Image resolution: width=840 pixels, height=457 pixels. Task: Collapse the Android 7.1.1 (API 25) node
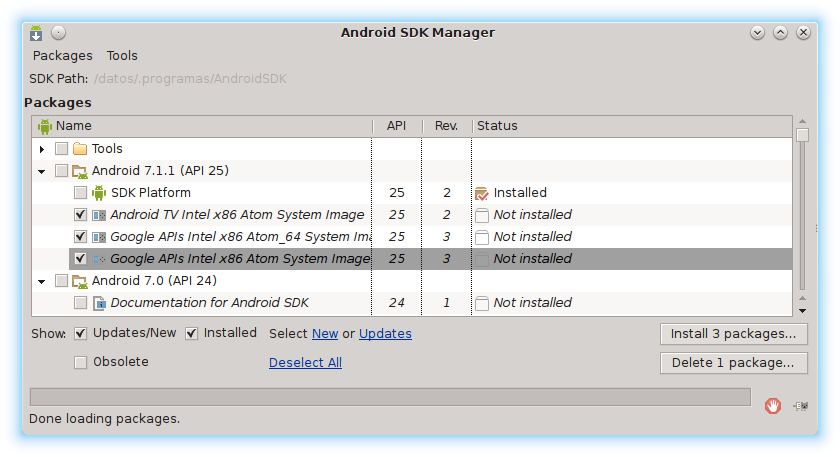click(42, 171)
